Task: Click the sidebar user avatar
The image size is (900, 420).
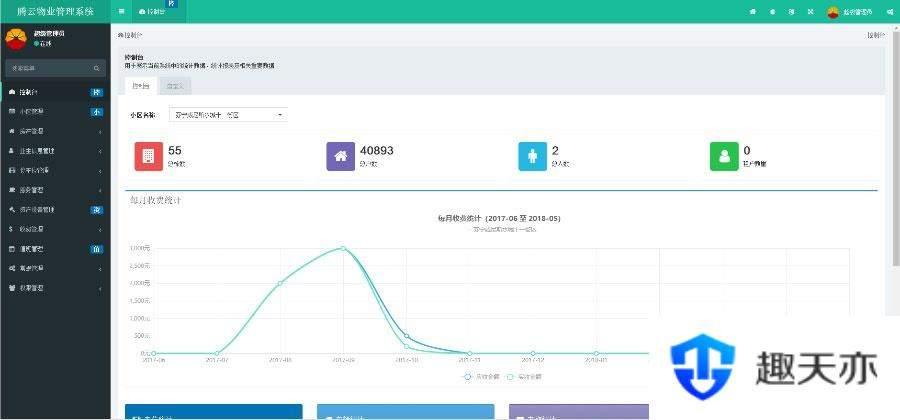Action: (x=15, y=38)
